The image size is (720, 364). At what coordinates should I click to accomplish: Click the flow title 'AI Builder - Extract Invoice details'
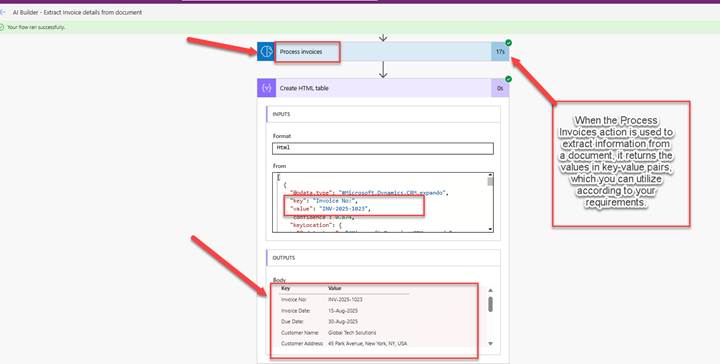pos(77,12)
